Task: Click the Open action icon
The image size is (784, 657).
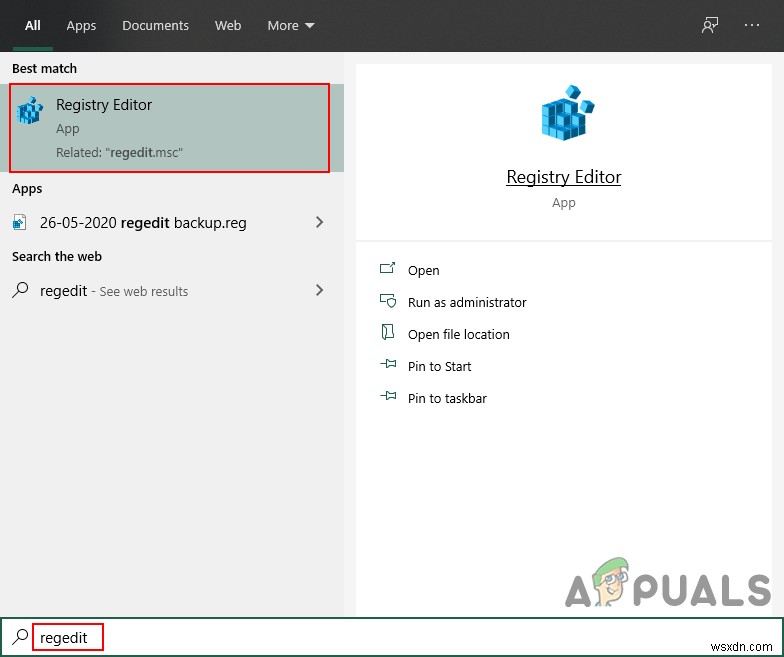Action: pos(388,269)
